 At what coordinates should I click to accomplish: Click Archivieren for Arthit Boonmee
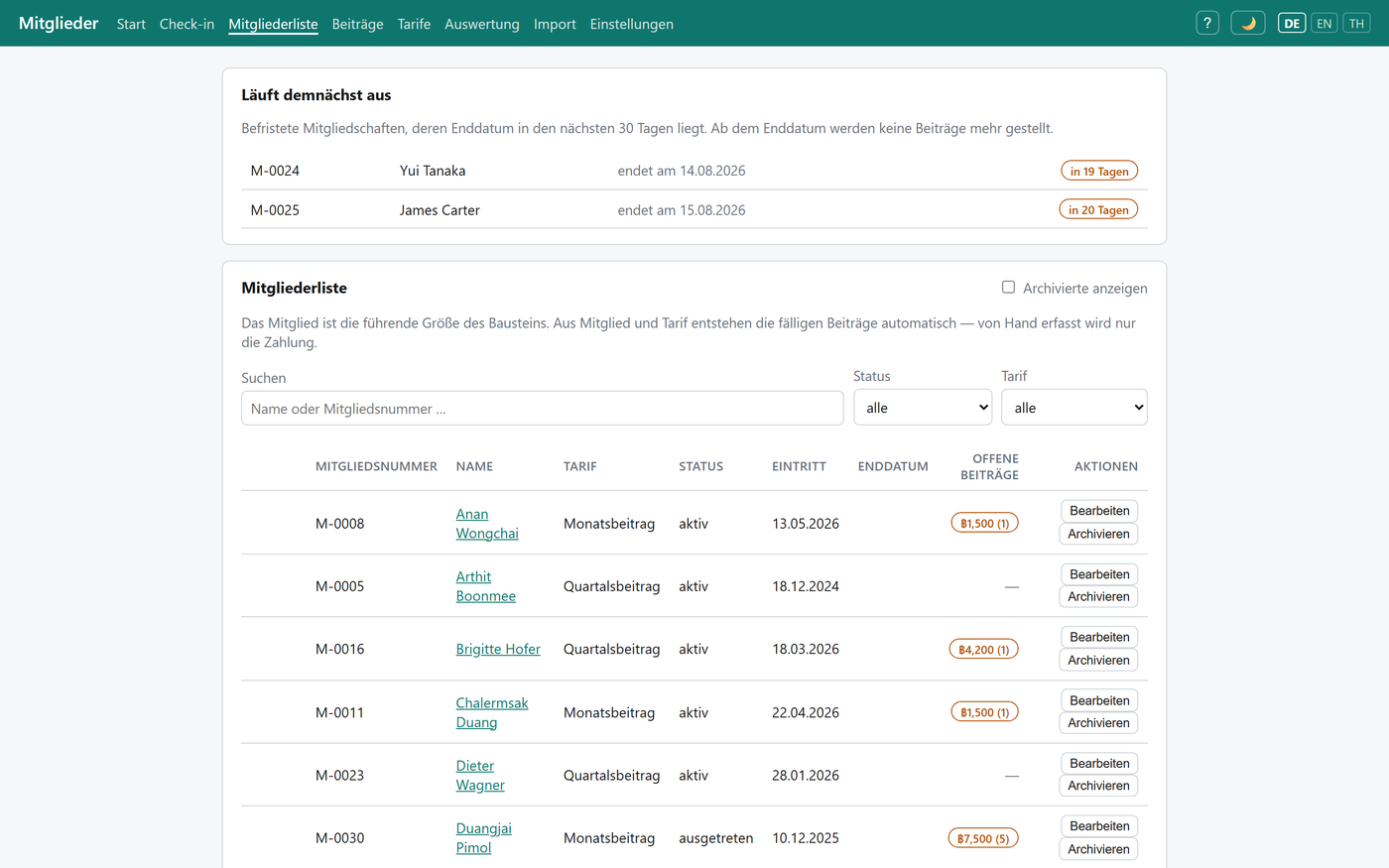tap(1098, 597)
